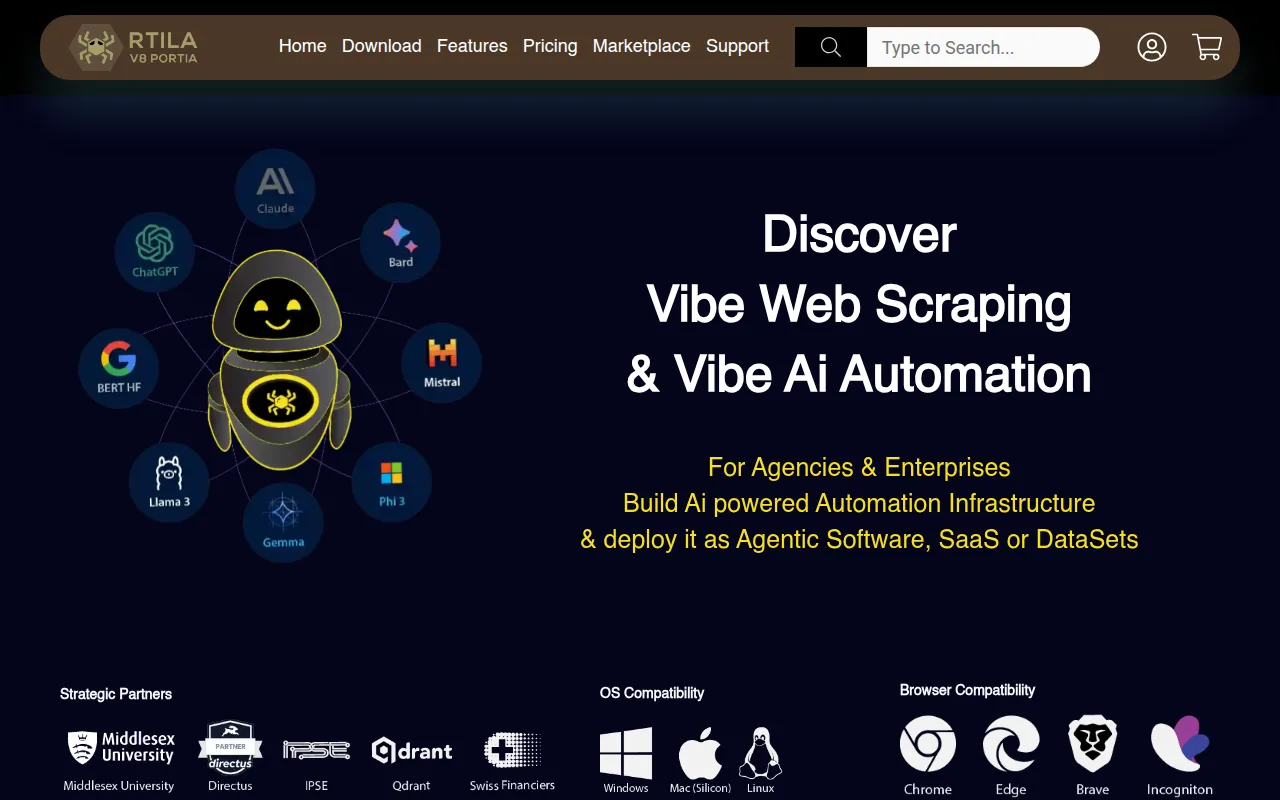
Task: Click the 'Discover' headline word
Action: (x=859, y=234)
